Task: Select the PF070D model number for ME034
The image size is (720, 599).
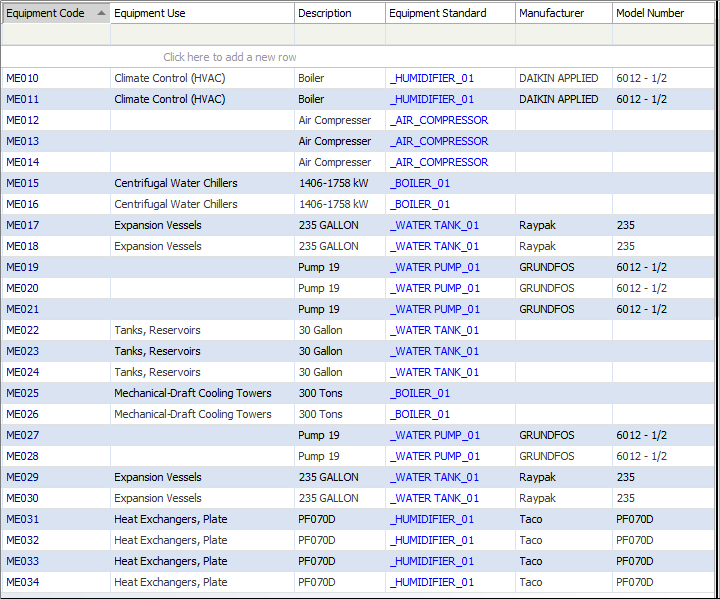Action: pos(635,582)
